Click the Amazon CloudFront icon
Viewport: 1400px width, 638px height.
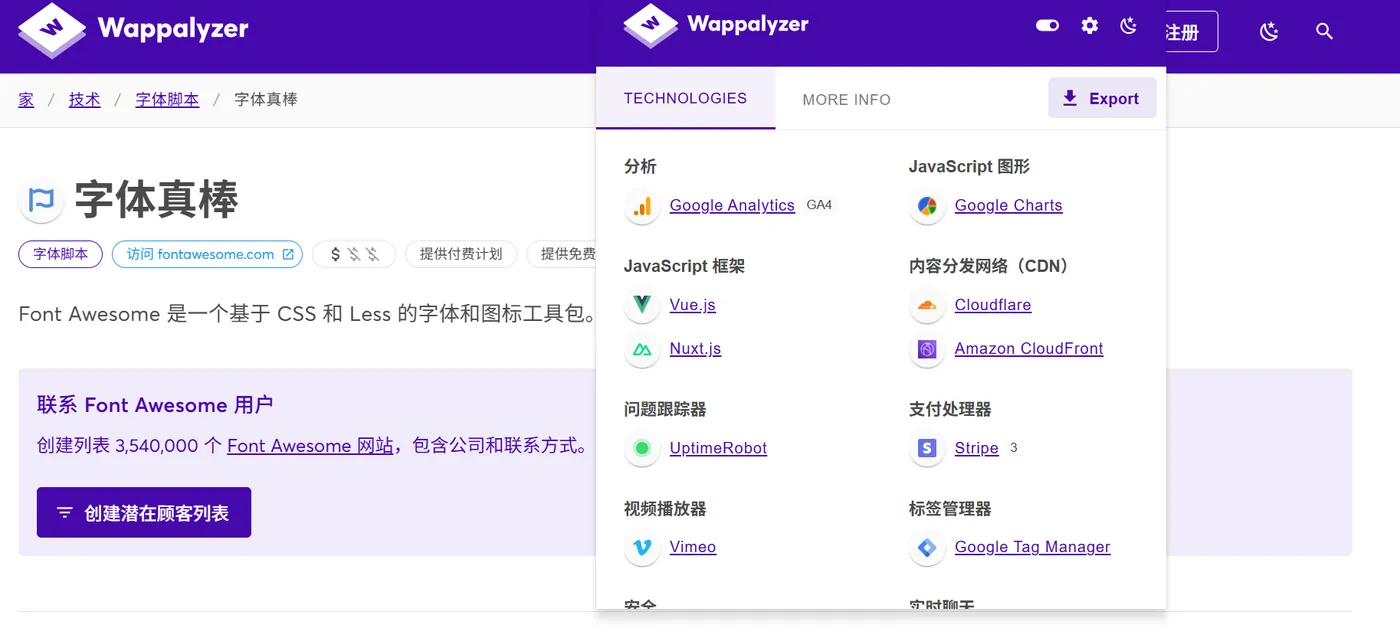926,349
